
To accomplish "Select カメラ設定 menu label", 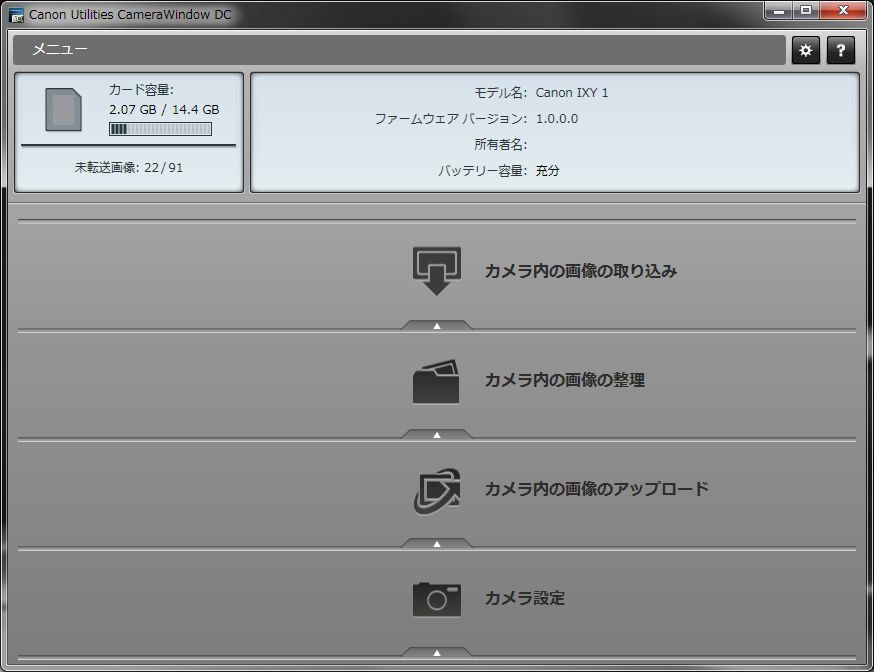I will click(525, 598).
